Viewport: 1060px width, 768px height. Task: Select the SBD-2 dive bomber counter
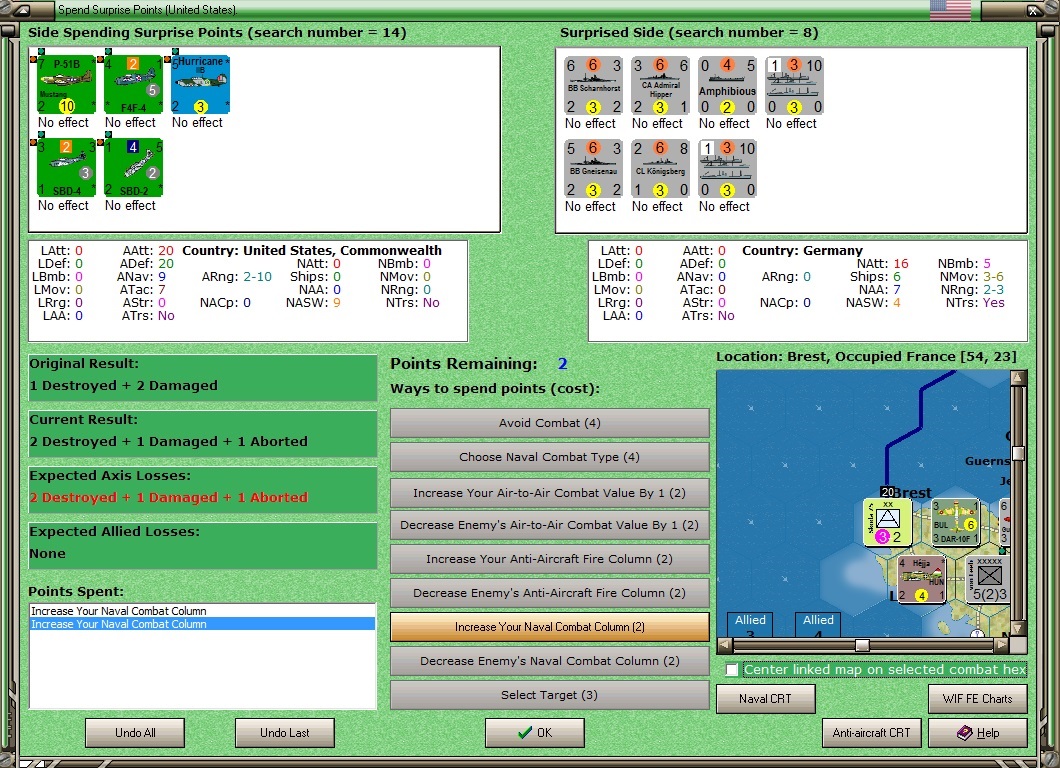(x=133, y=168)
